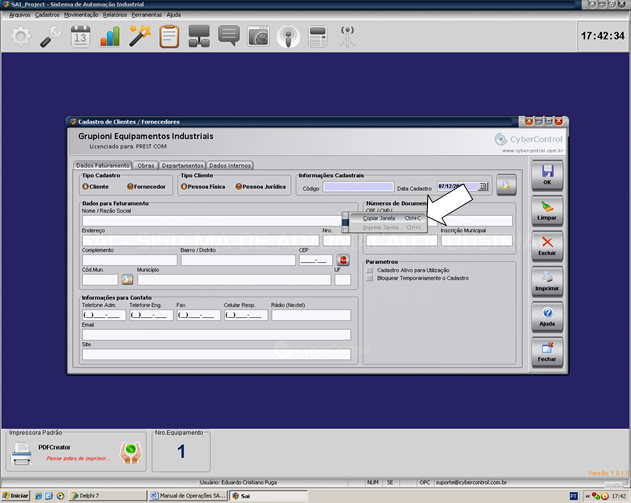
Task: Click the Imprimir printer button
Action: click(x=547, y=282)
